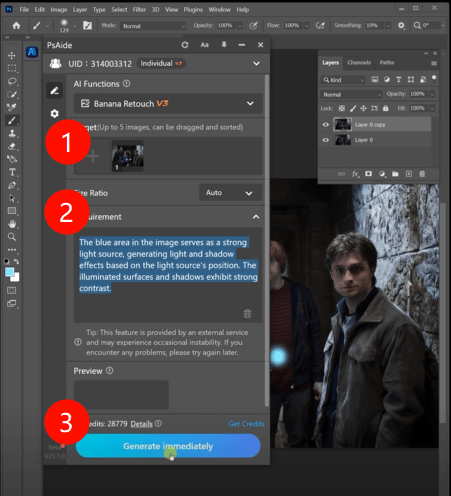
Task: Toggle lock position icon
Action: (x=363, y=108)
